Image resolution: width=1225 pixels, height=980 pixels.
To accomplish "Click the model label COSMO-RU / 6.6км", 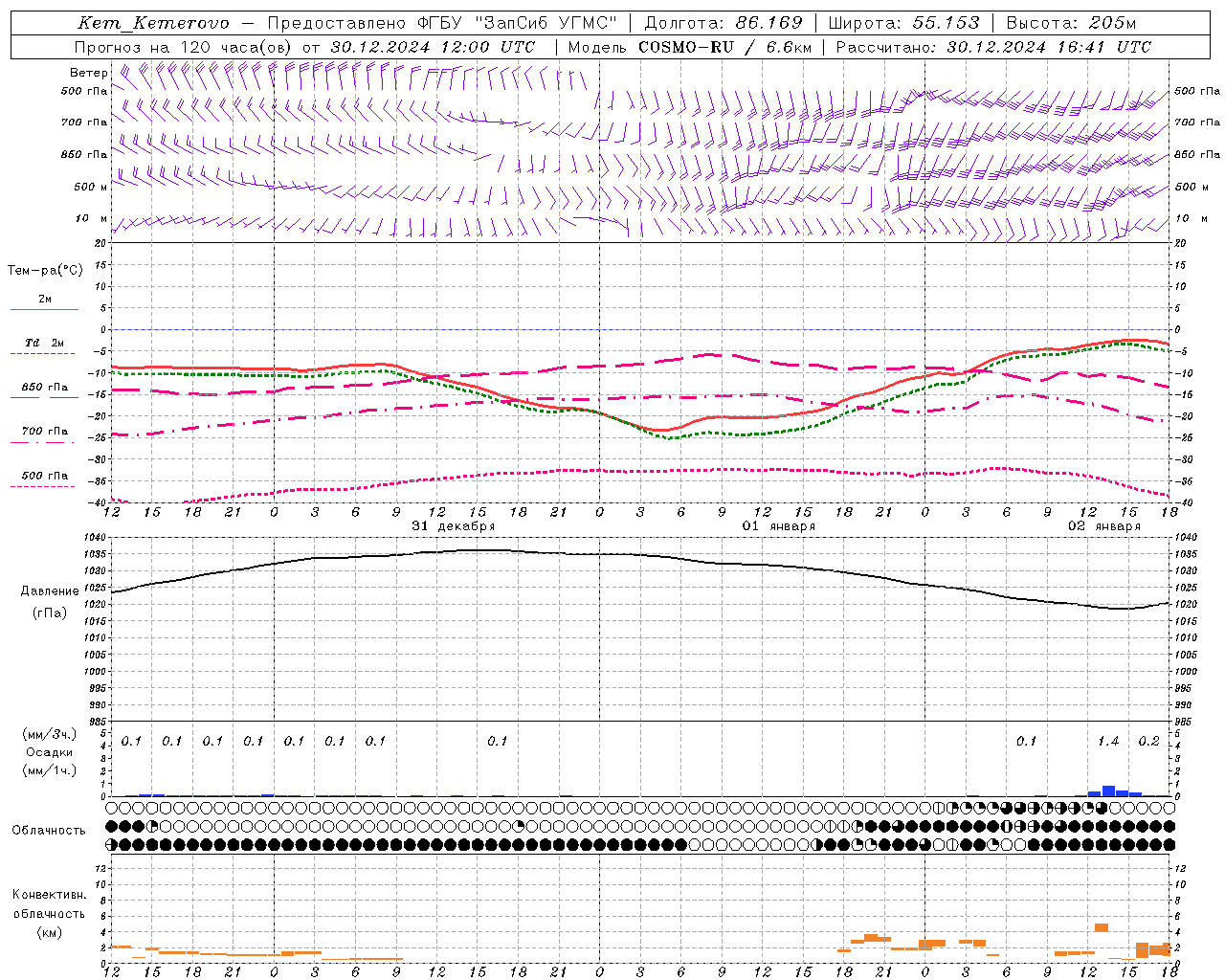I will (x=724, y=47).
